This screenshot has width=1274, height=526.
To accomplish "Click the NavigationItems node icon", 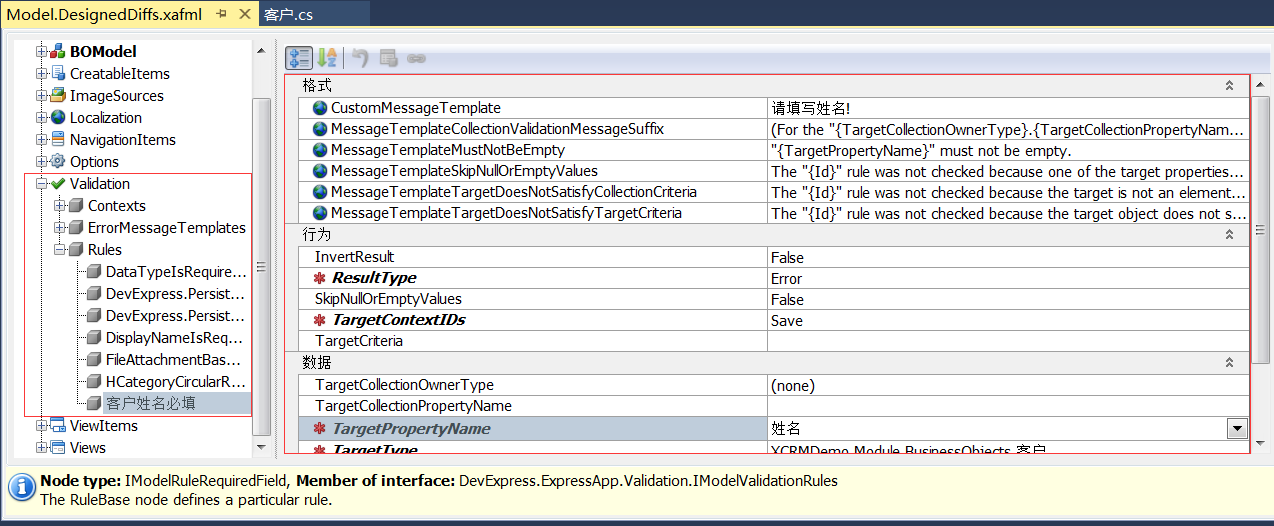I will pyautogui.click(x=58, y=139).
